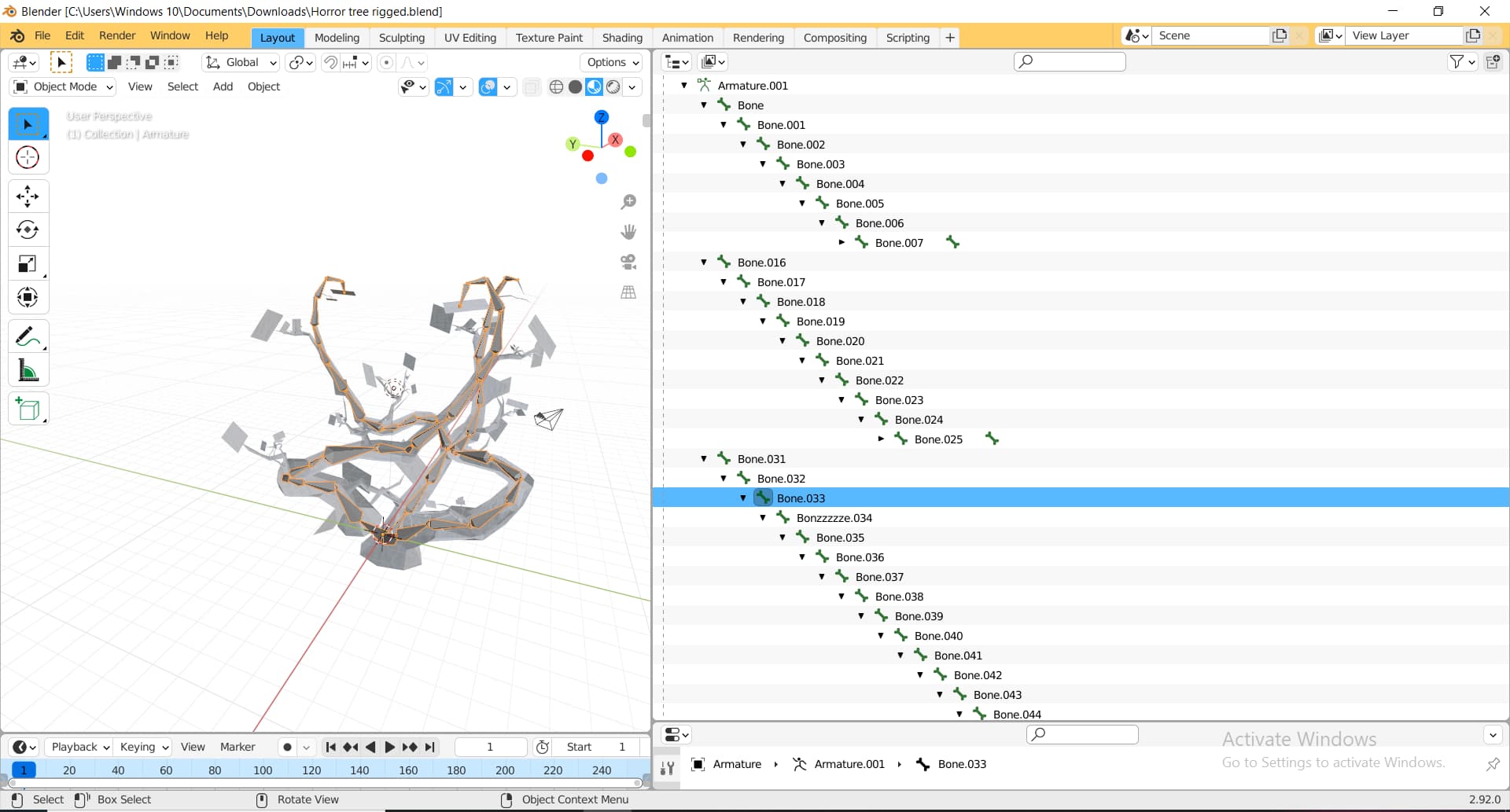Screen dimensions: 1510x812
Task: Activate the Rotate tool
Action: 28,230
